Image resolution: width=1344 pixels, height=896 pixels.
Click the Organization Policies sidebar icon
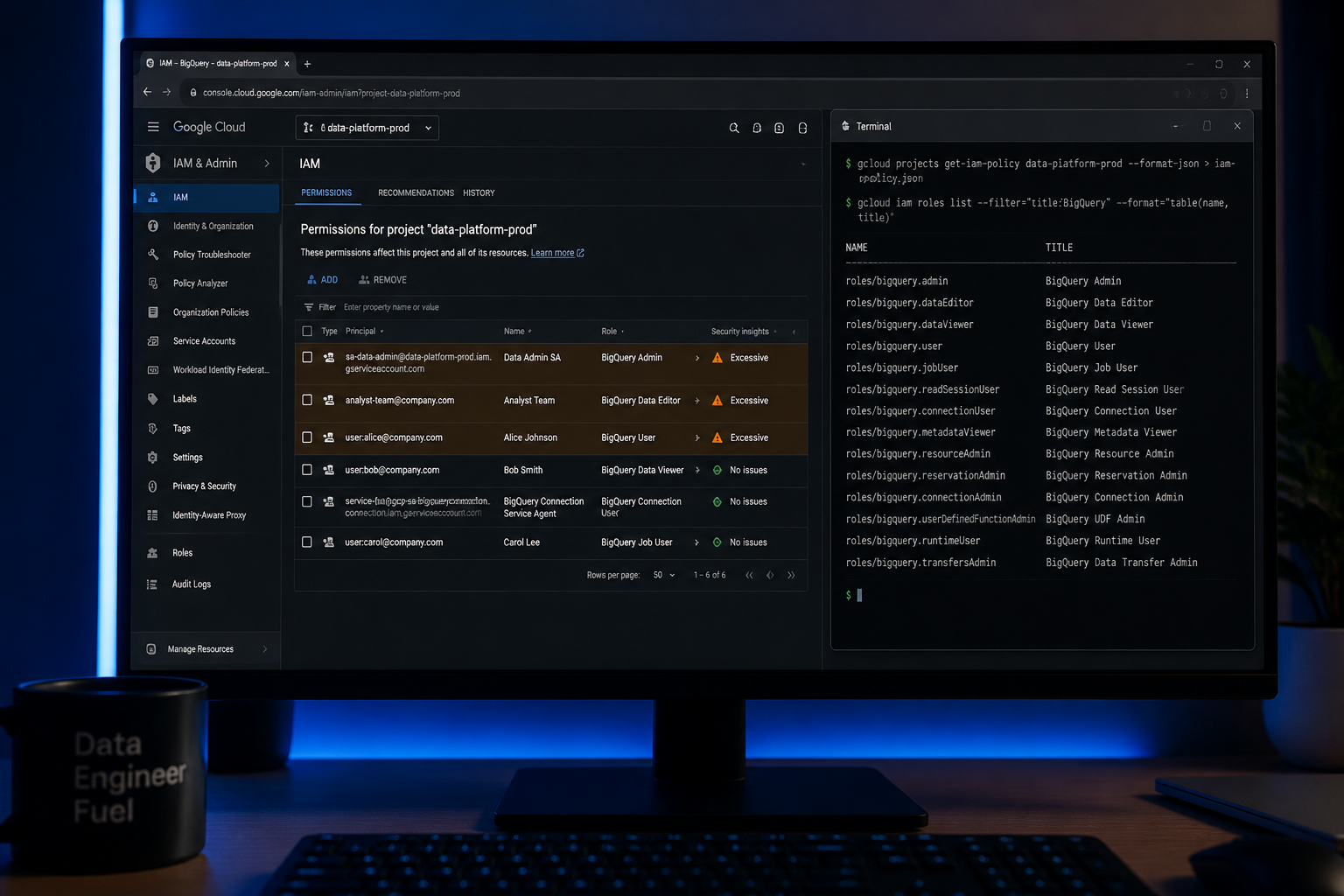(153, 312)
